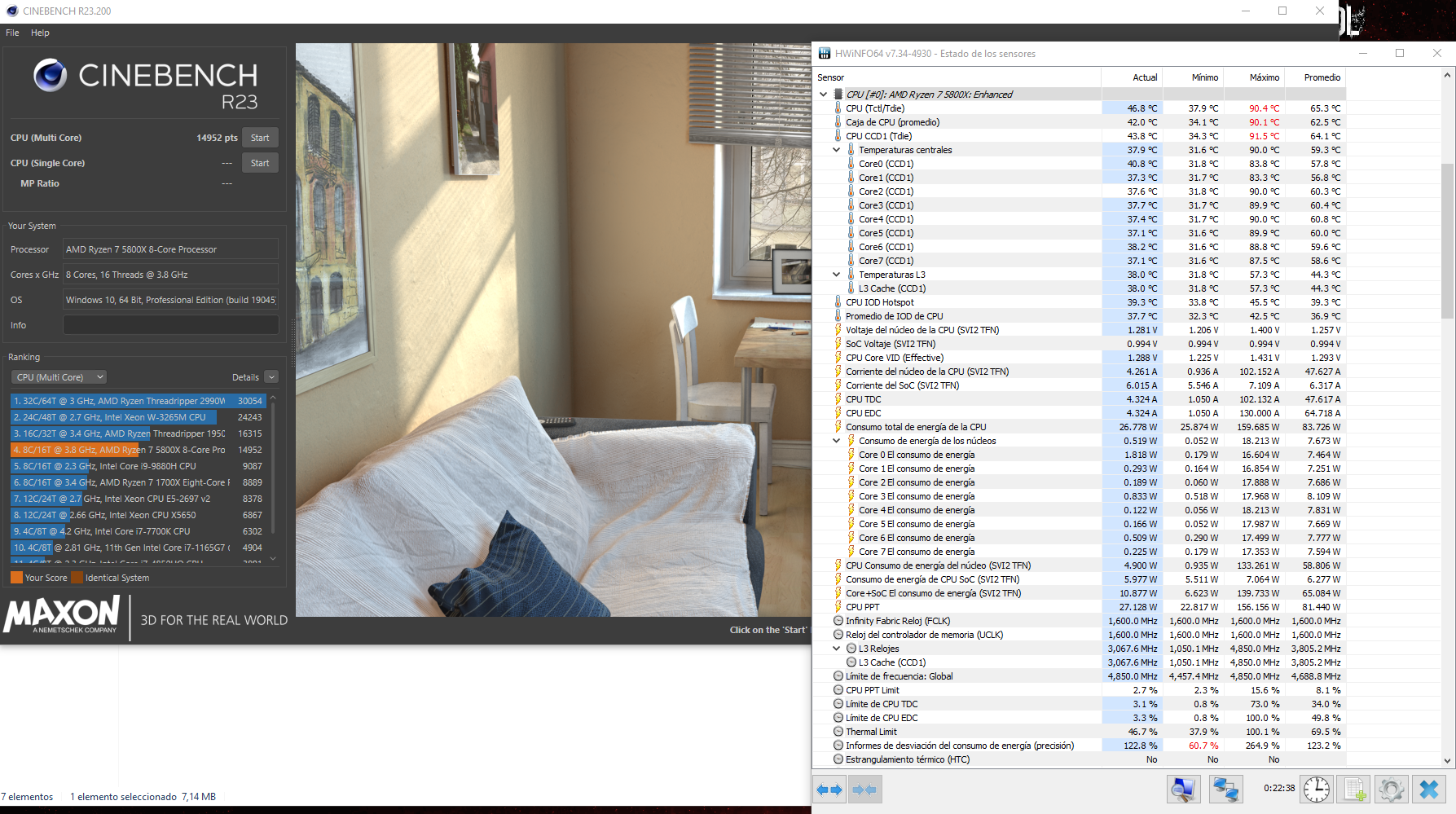Click the 14952 pts multi core score
Viewport: 1456px width, 814px height.
coord(217,138)
